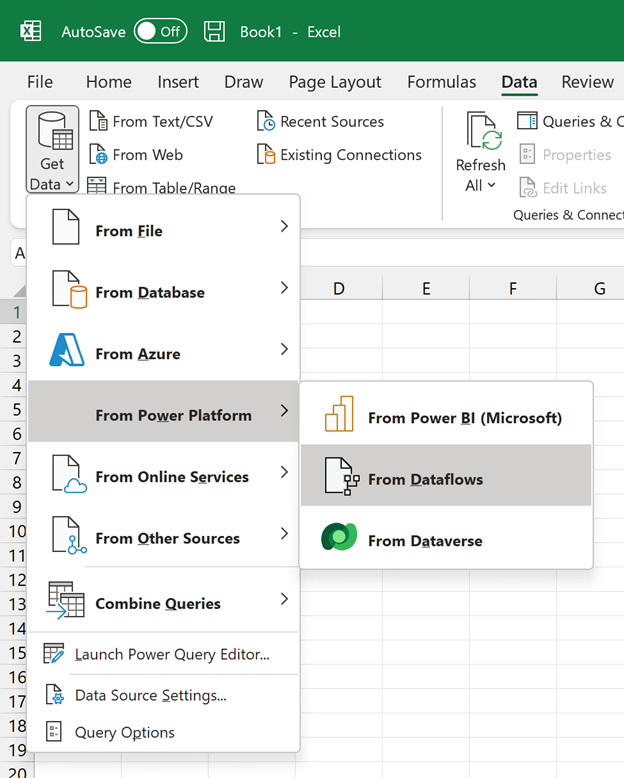Screen dimensions: 624x778
Task: Select From File menu label
Action: (129, 231)
